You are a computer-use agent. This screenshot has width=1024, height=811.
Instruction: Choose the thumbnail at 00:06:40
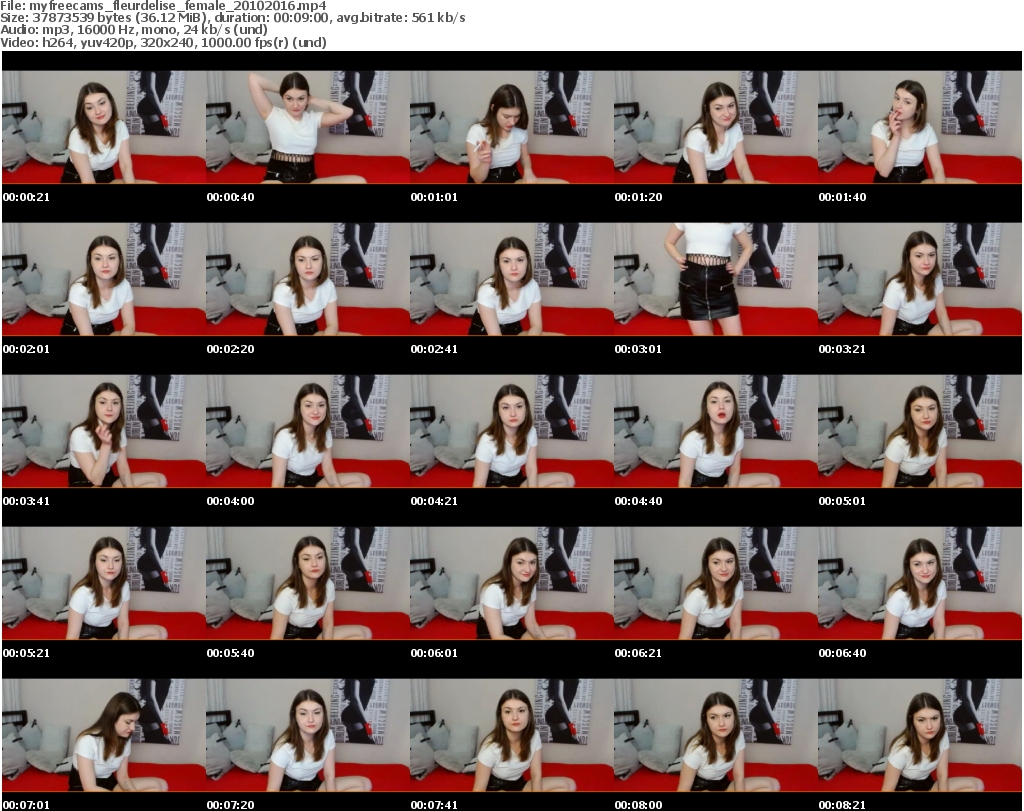pos(920,583)
